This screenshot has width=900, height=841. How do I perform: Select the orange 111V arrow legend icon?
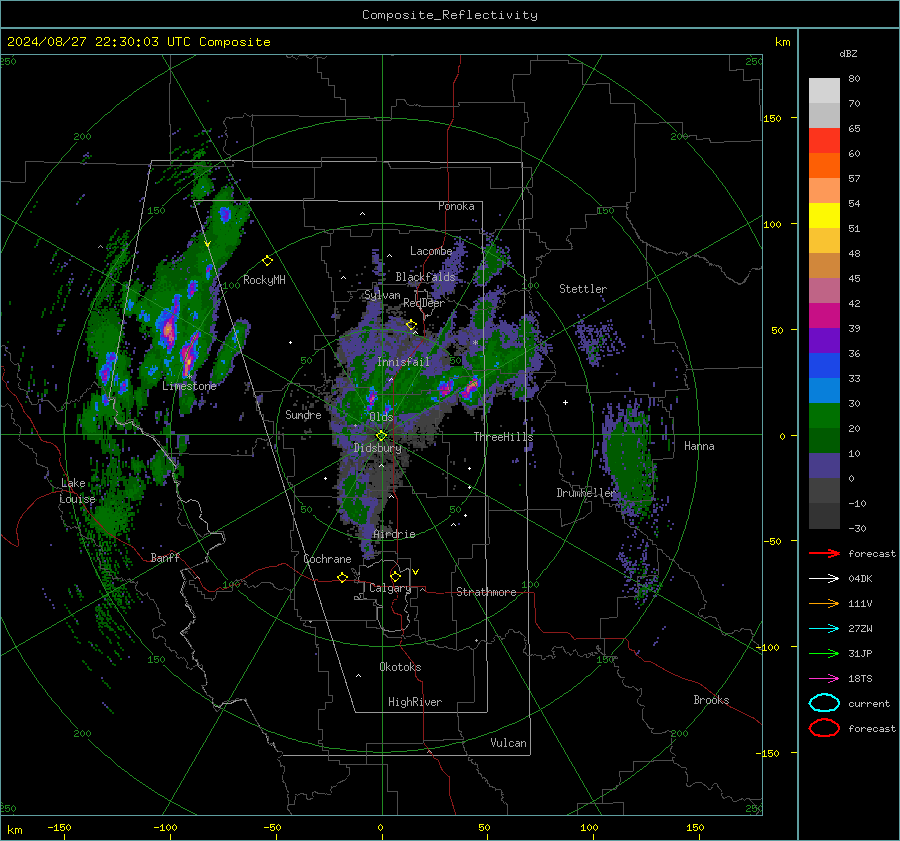click(824, 603)
